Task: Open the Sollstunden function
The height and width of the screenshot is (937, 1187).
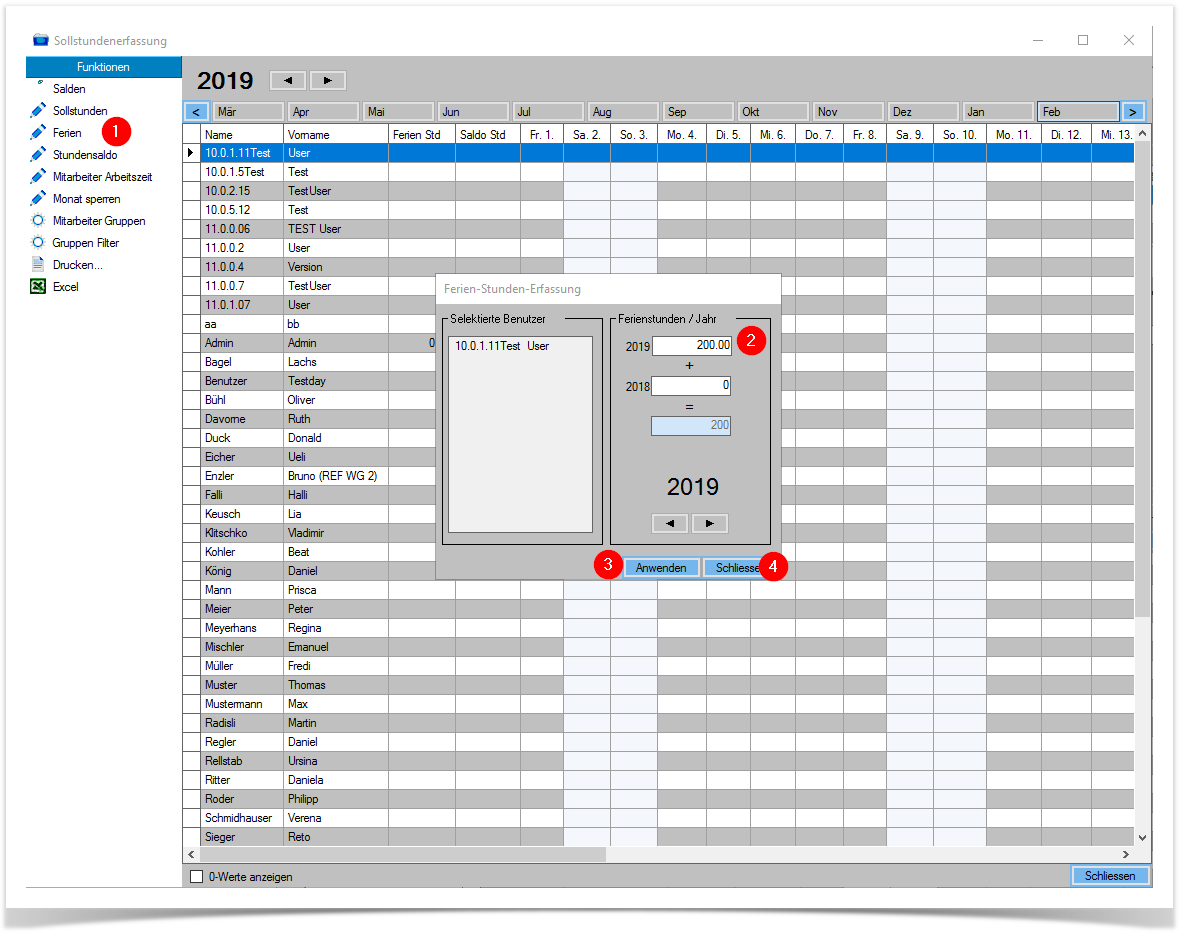Action: click(x=80, y=111)
